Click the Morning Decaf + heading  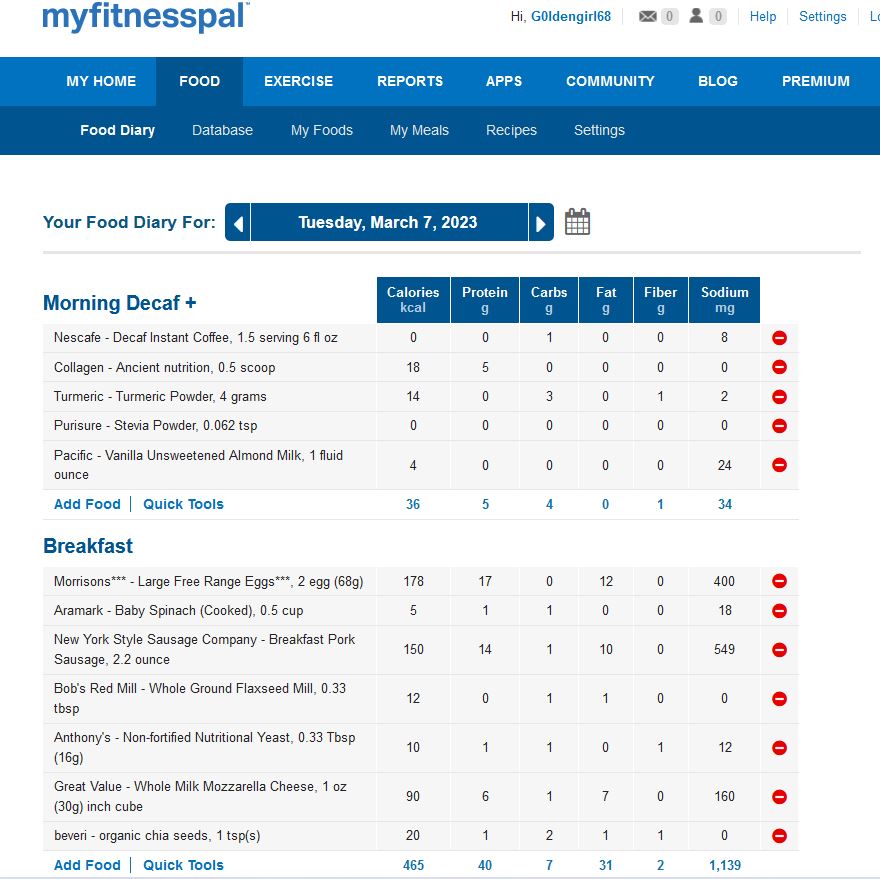120,303
